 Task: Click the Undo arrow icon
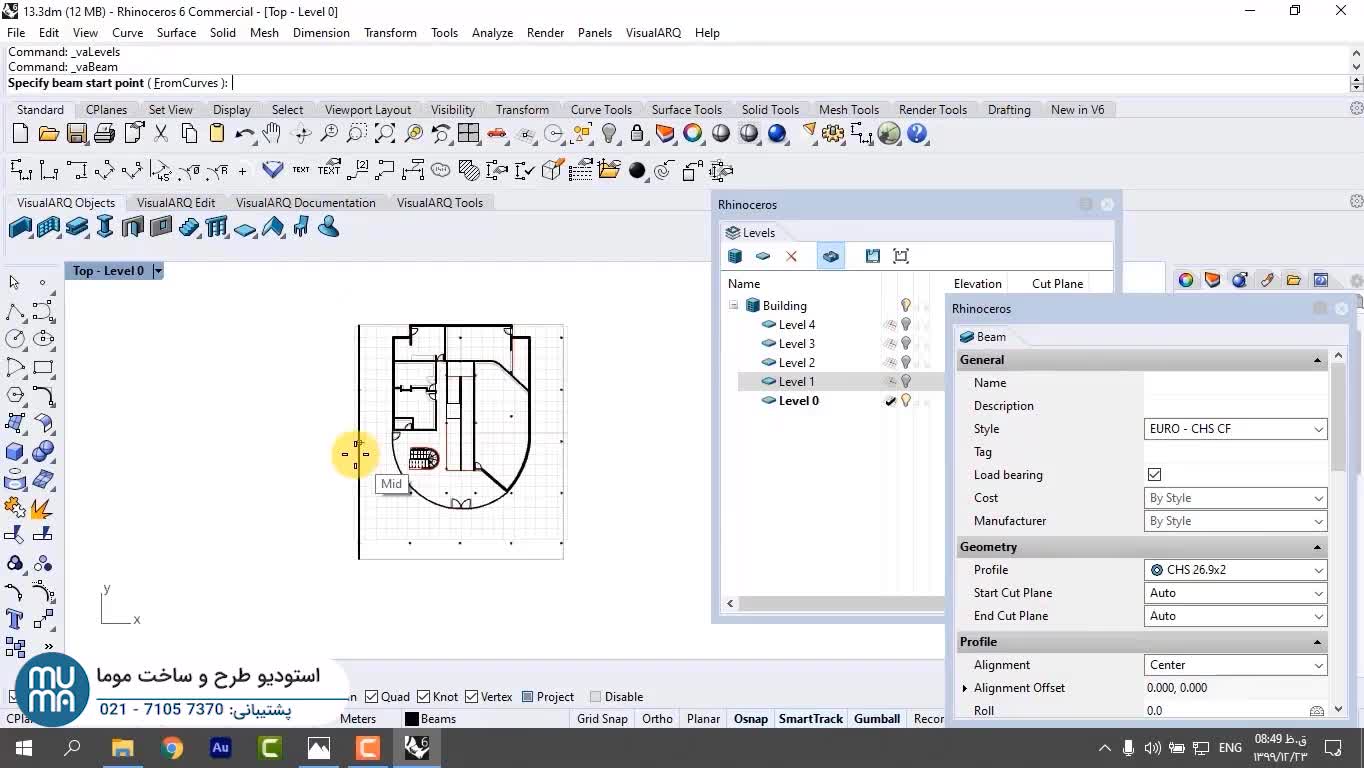[x=244, y=133]
